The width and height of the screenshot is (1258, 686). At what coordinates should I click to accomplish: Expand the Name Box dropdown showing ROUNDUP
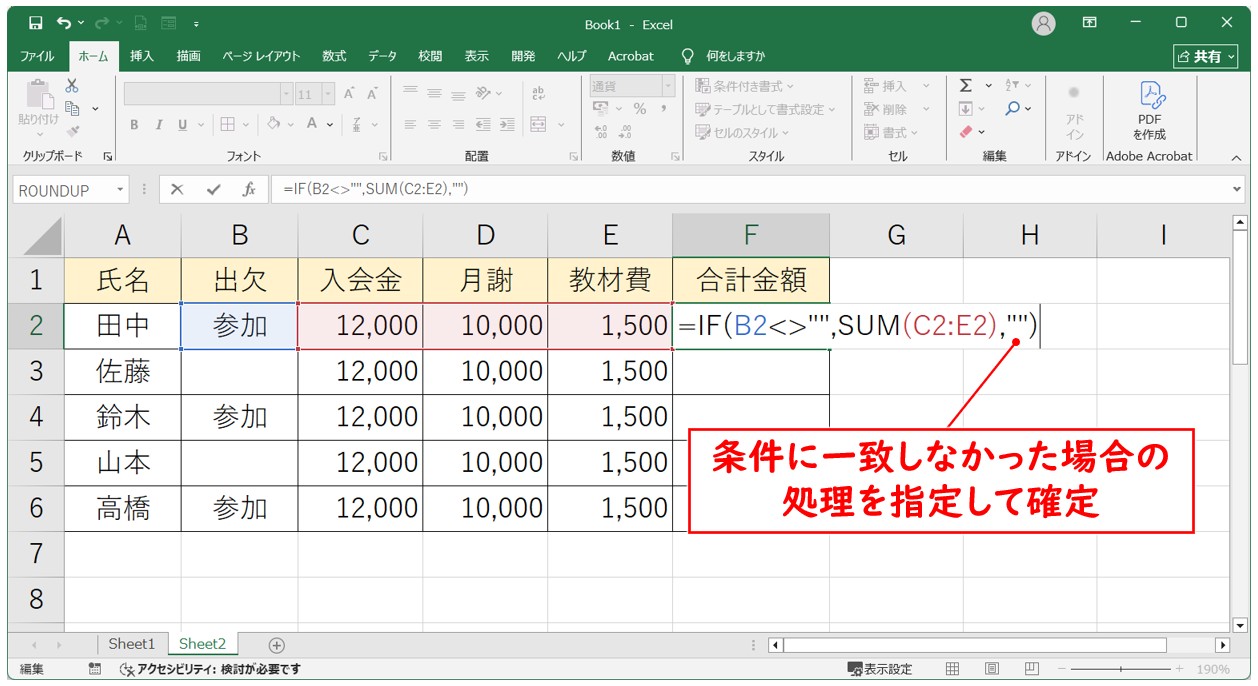pos(121,189)
